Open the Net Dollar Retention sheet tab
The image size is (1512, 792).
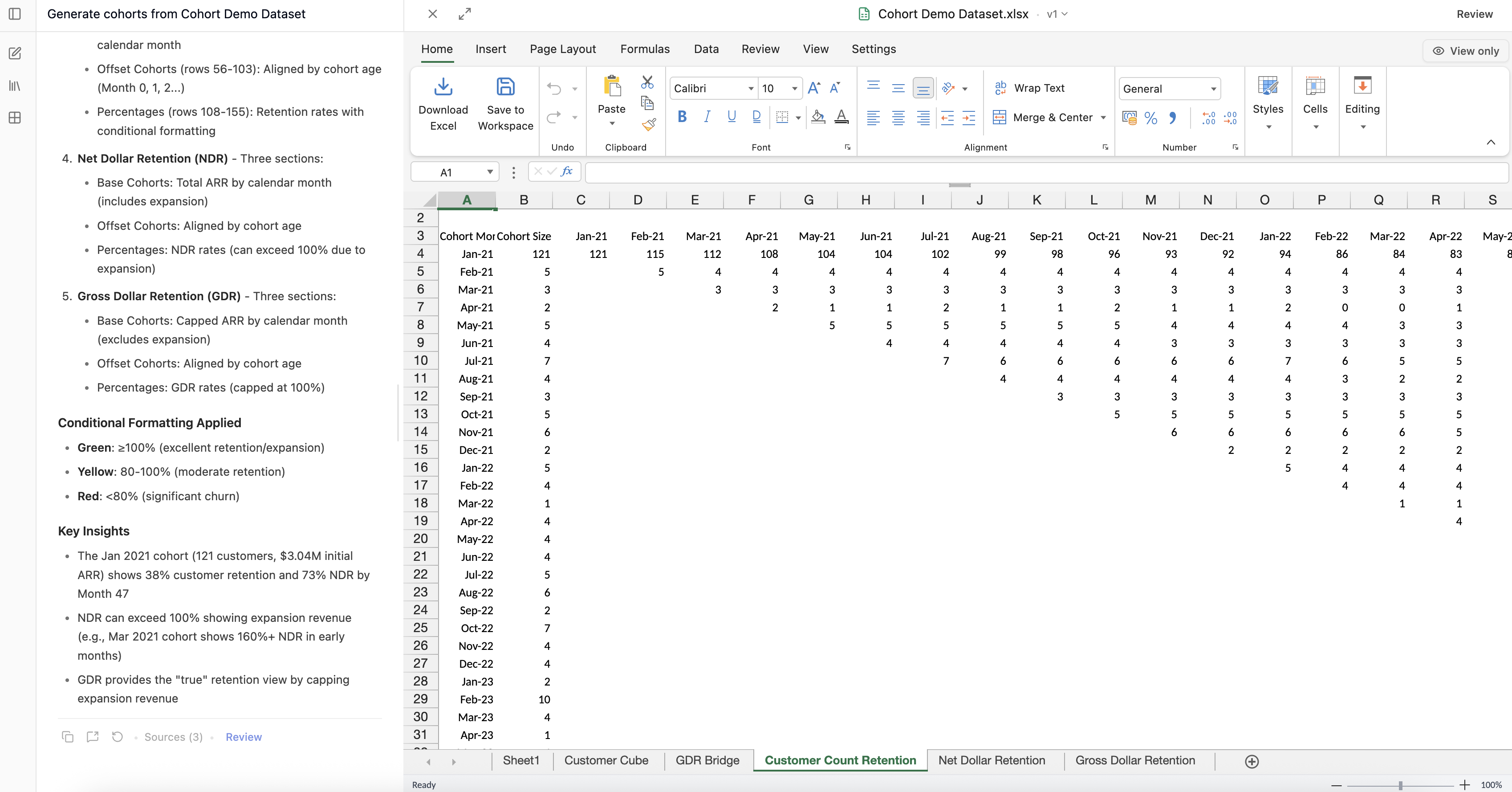tap(992, 760)
